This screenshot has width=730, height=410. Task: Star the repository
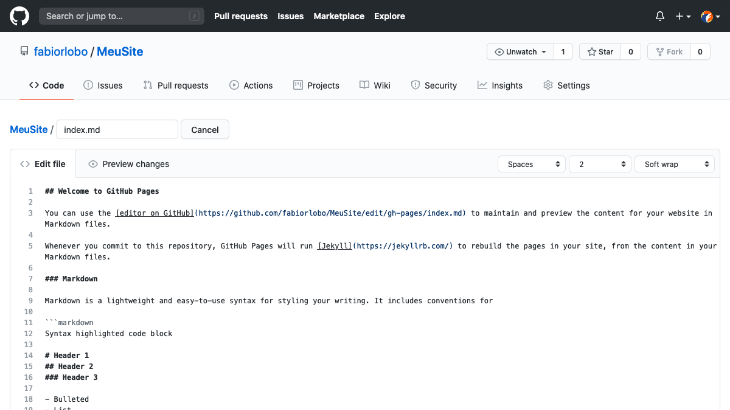point(600,52)
